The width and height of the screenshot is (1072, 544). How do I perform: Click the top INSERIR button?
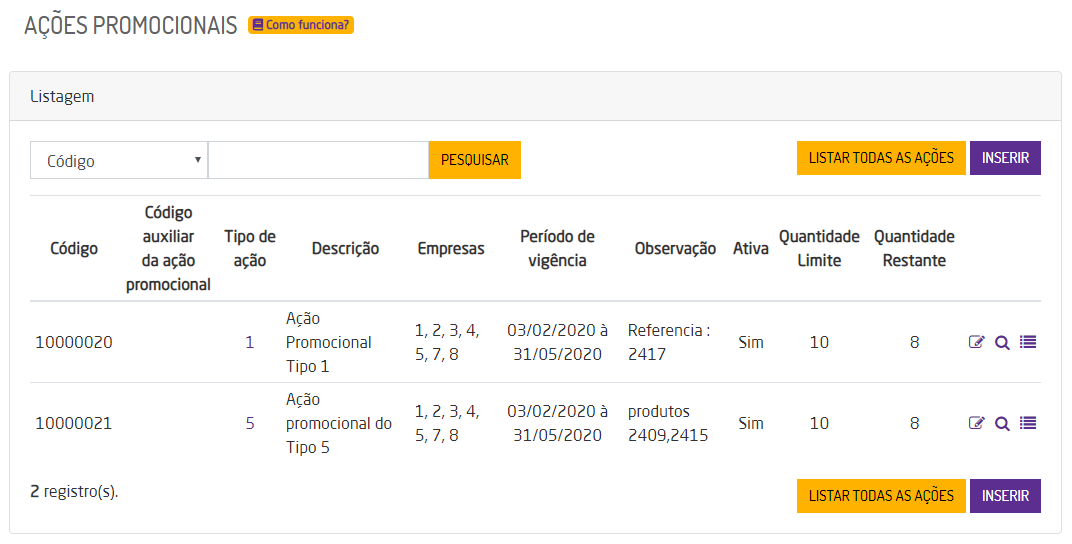coord(1005,158)
